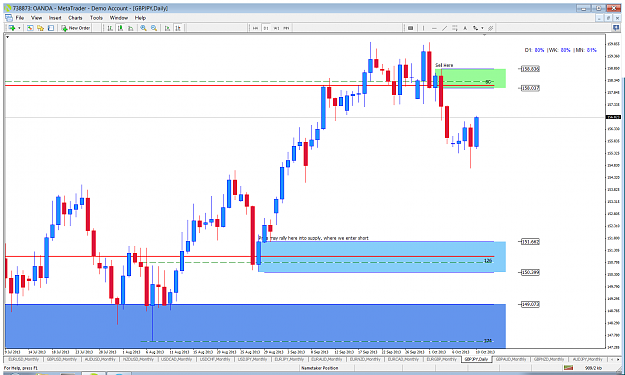Viewport: 625px width, 375px height.
Task: Switch to EURUSD,Monthly chart tab
Action: click(x=23, y=359)
